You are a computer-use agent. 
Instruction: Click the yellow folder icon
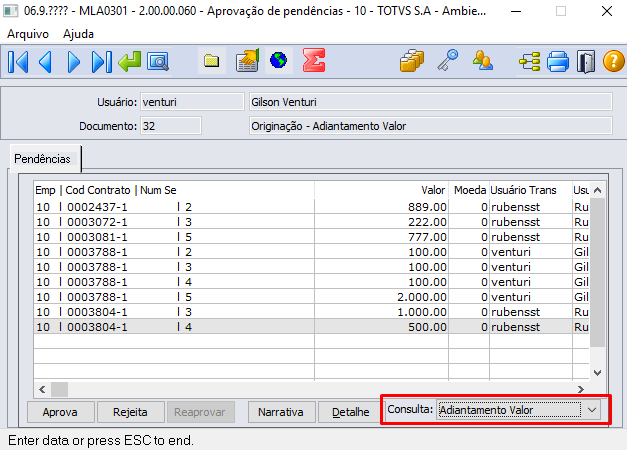tap(212, 61)
